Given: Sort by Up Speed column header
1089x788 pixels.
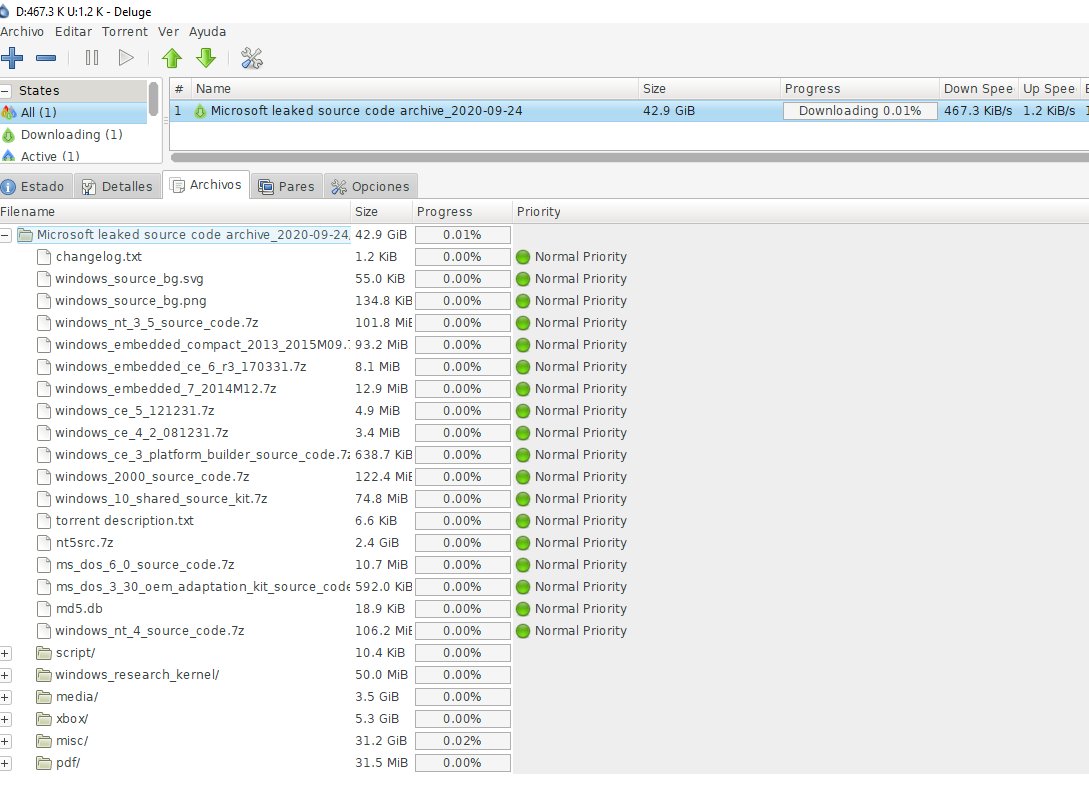Looking at the screenshot, I should [x=1049, y=89].
